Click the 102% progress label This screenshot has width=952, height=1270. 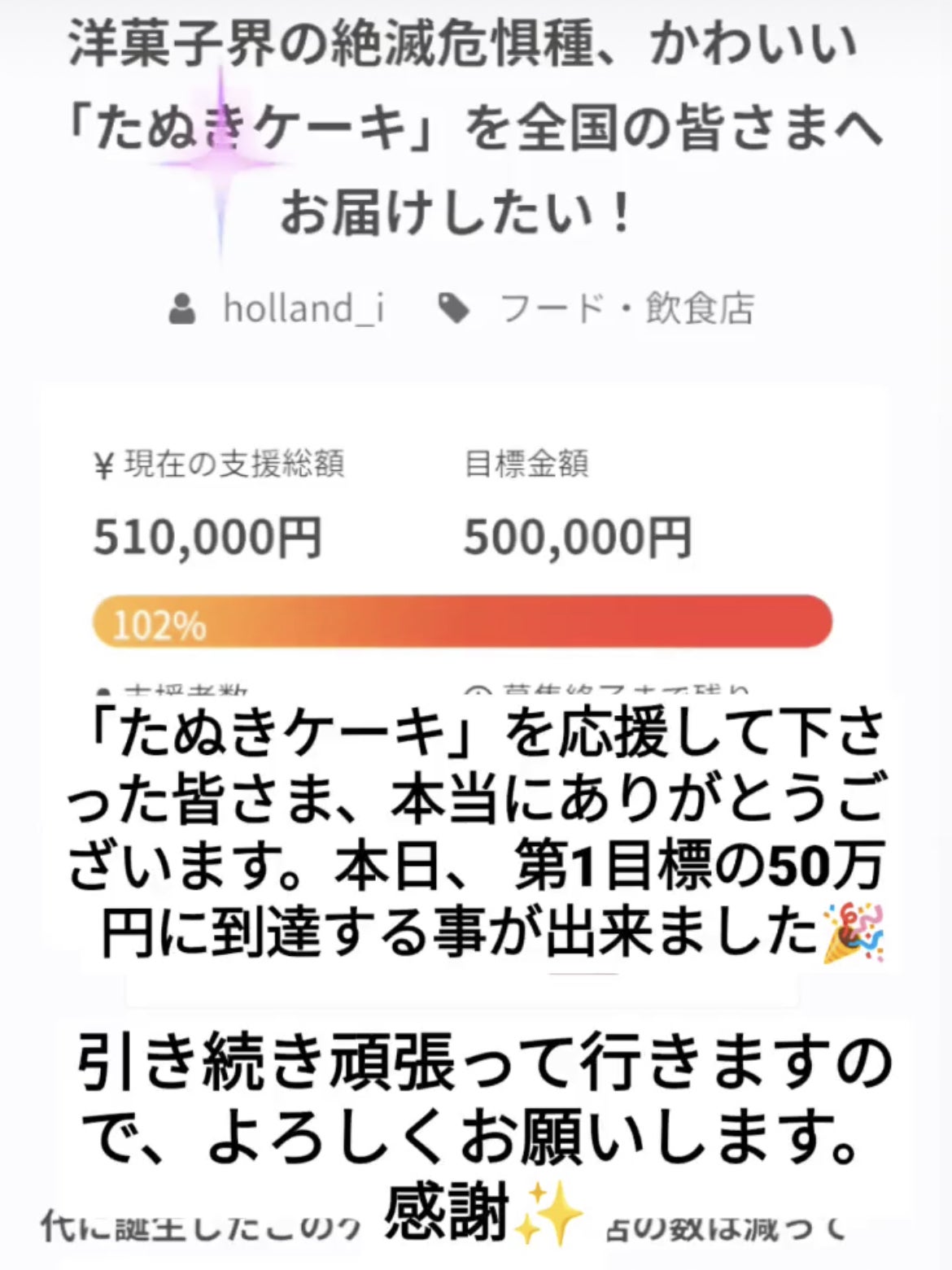tap(159, 626)
